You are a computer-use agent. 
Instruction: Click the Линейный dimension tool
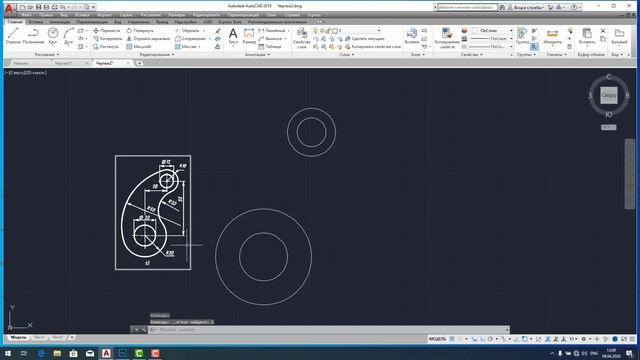(x=272, y=31)
